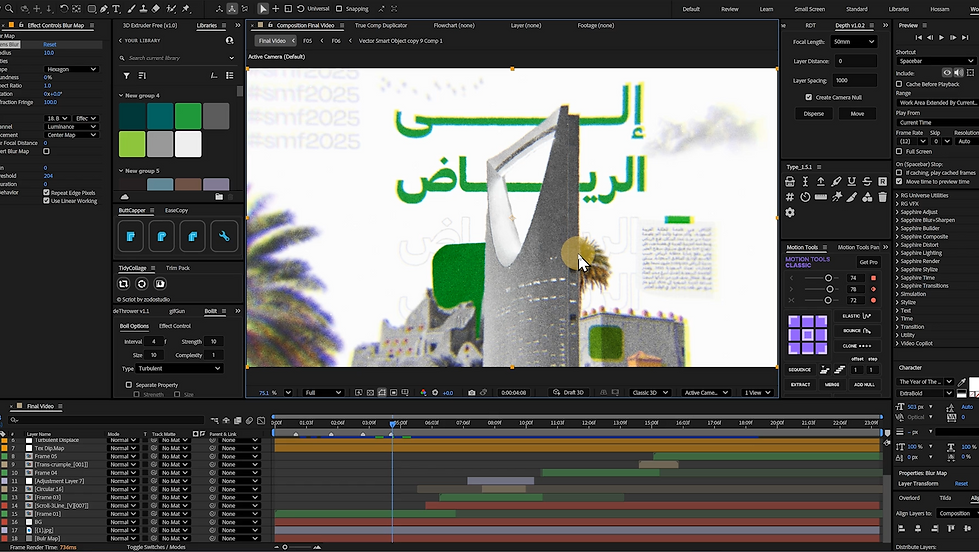Click the filter icon in Libraries
Viewport: 979px width, 552px height.
point(127,76)
